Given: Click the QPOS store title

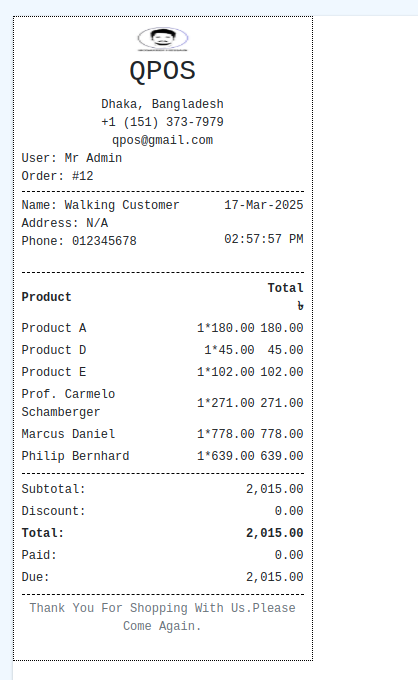Looking at the screenshot, I should pos(163,71).
